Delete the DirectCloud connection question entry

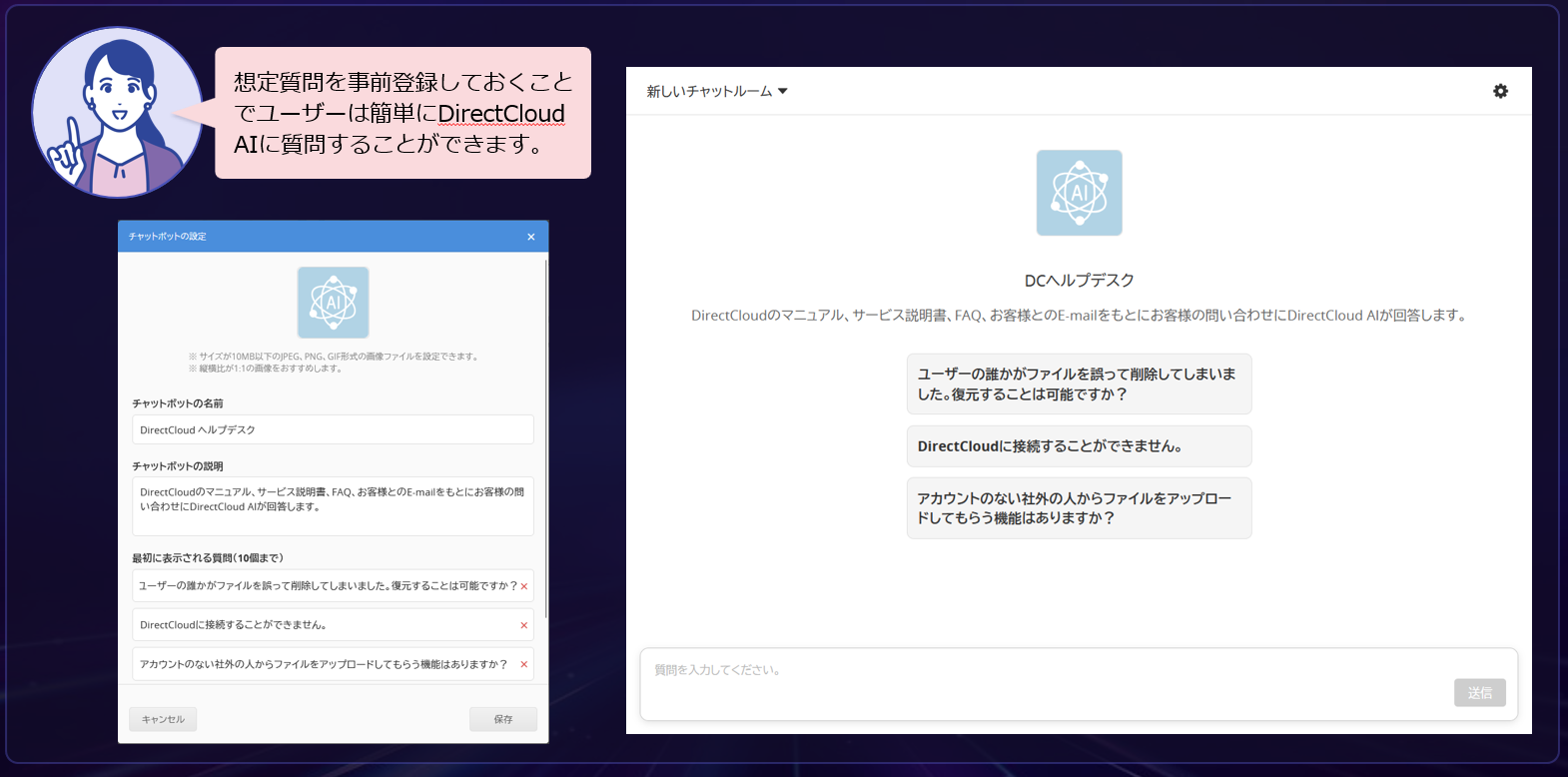point(524,625)
